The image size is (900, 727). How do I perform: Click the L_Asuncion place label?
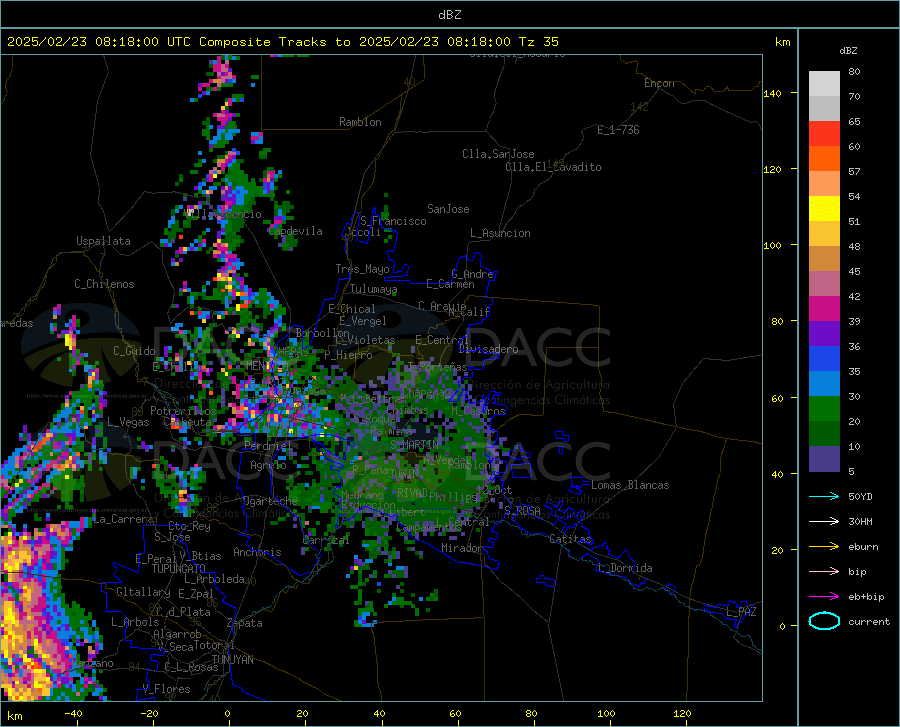500,233
